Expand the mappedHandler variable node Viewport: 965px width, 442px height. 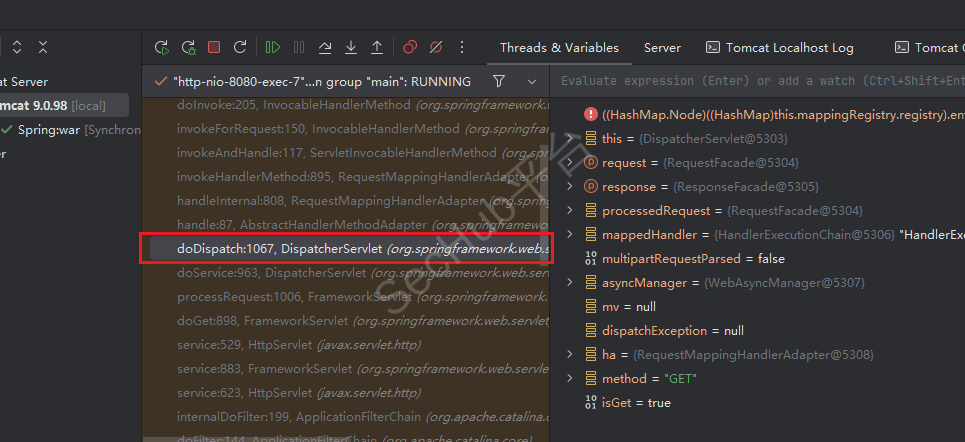click(x=569, y=235)
